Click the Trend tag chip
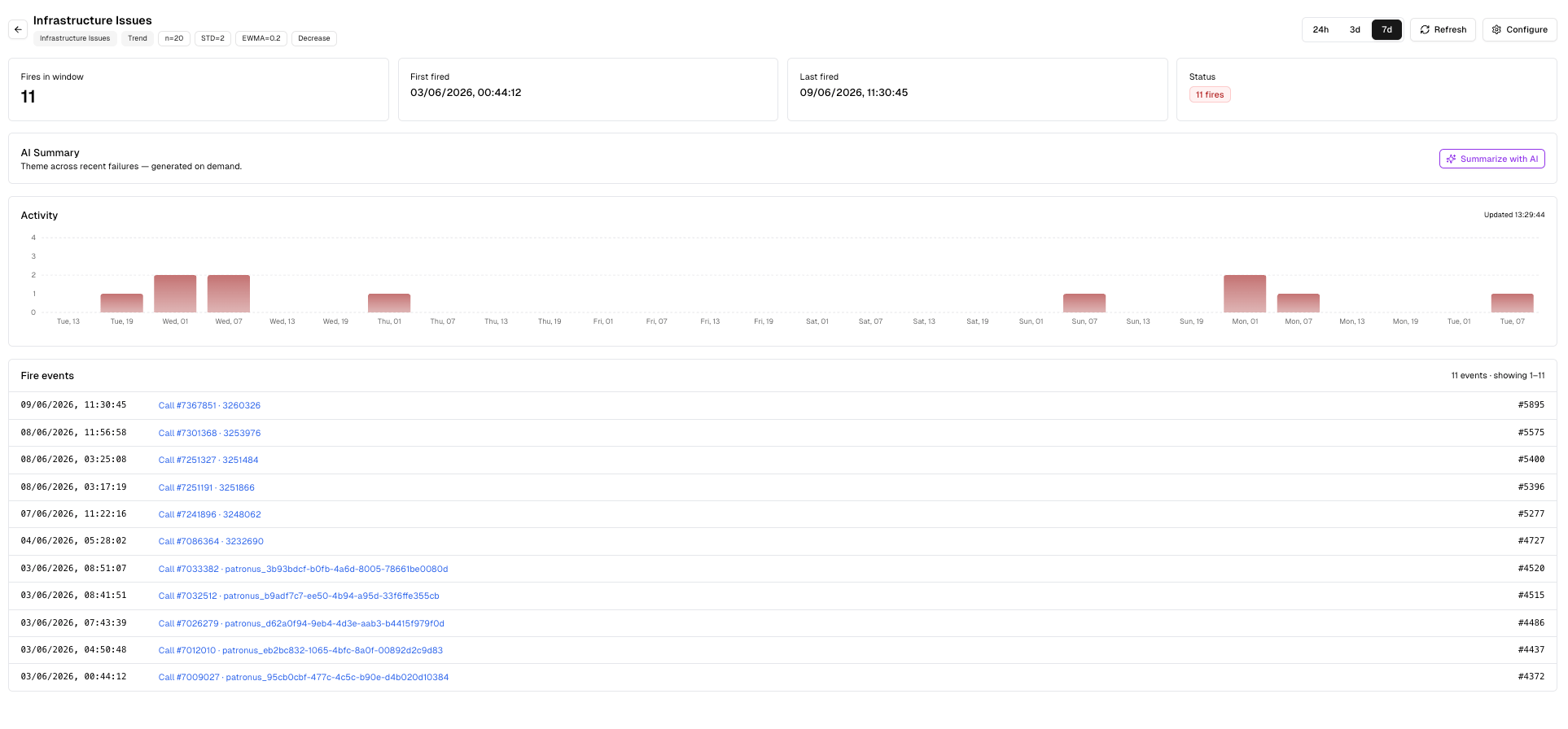 tap(138, 38)
